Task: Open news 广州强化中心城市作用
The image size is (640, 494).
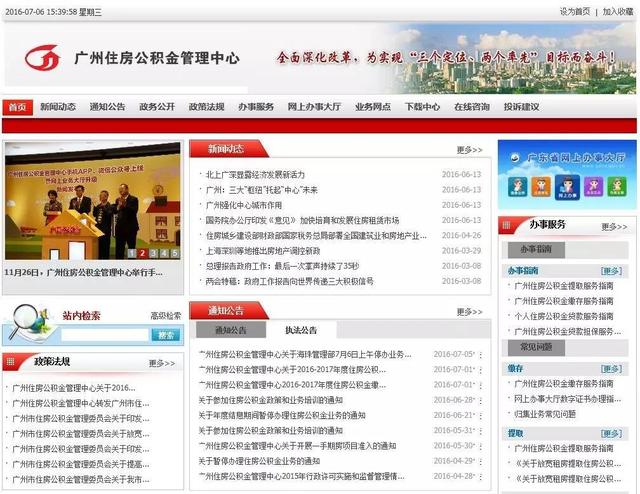Action: [244, 205]
